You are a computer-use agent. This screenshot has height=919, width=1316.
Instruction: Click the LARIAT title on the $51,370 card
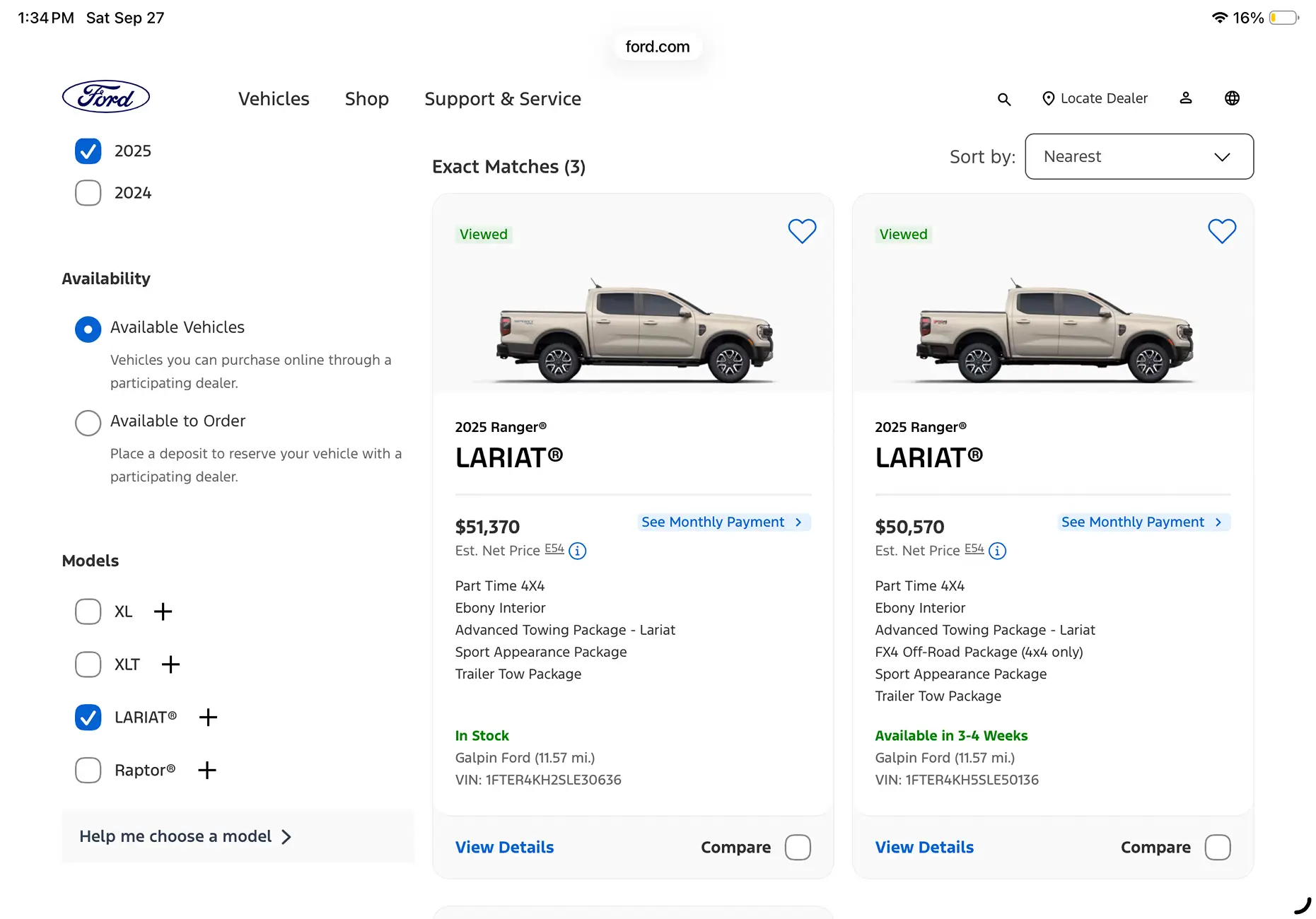(509, 457)
